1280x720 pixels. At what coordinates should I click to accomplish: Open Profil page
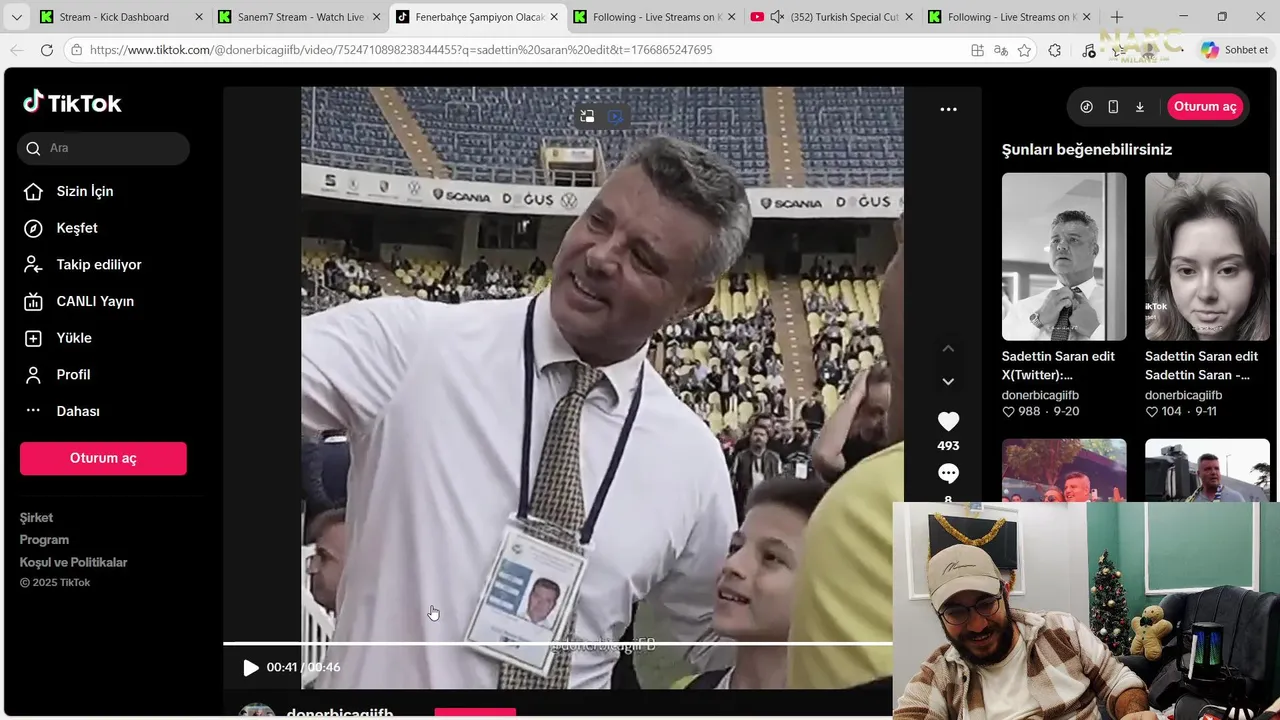(56, 375)
